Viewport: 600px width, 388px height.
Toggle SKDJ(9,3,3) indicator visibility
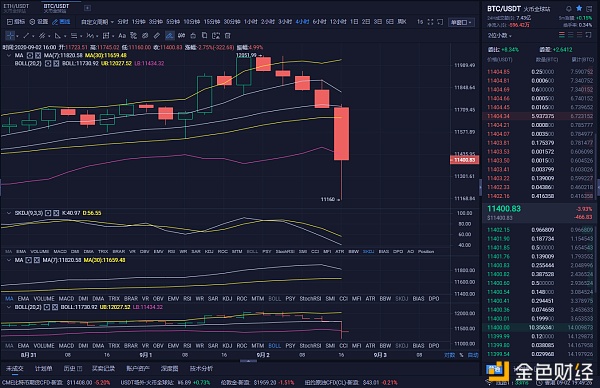click(x=48, y=213)
